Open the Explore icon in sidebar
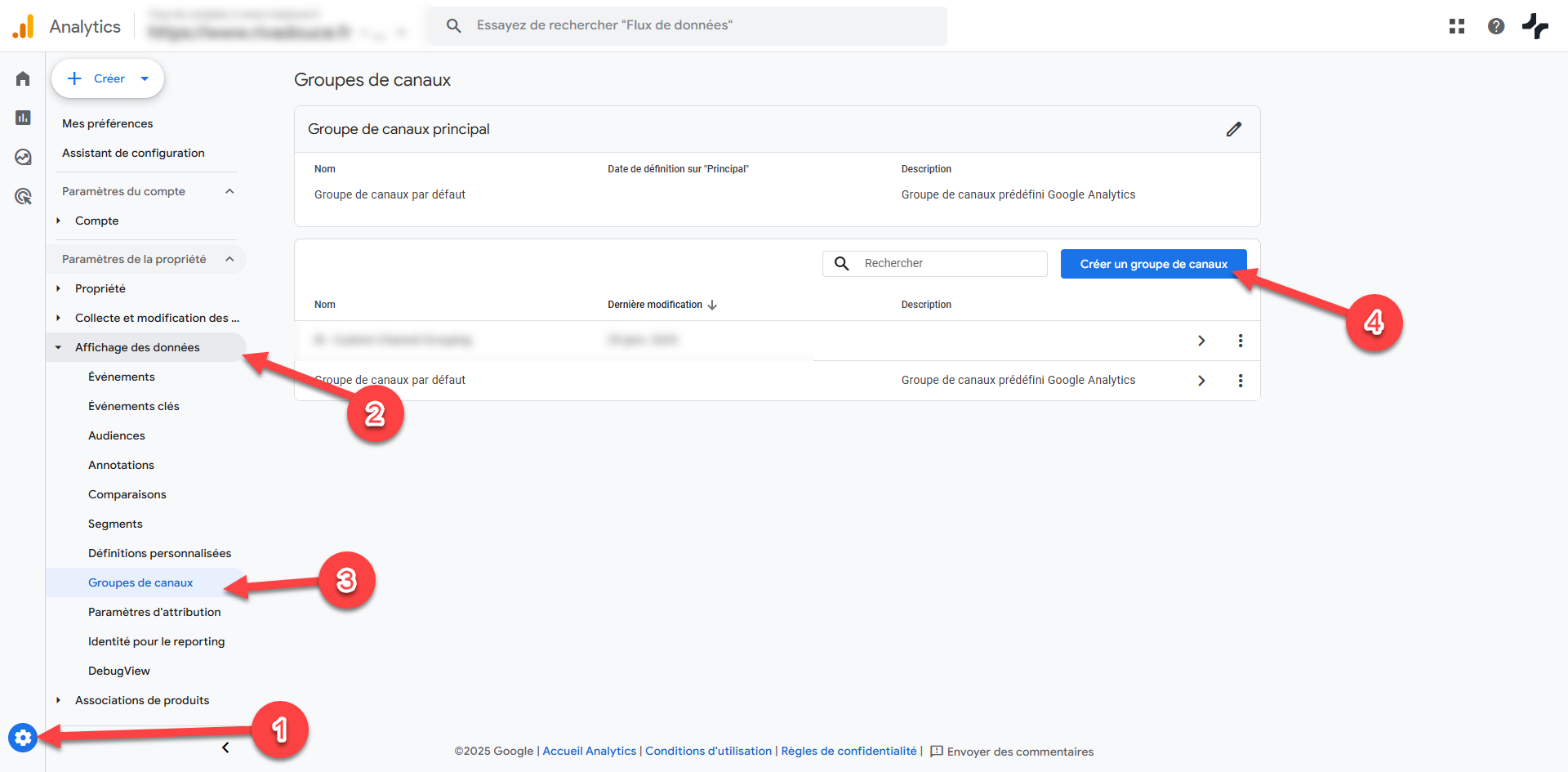The image size is (1568, 772). (x=23, y=157)
